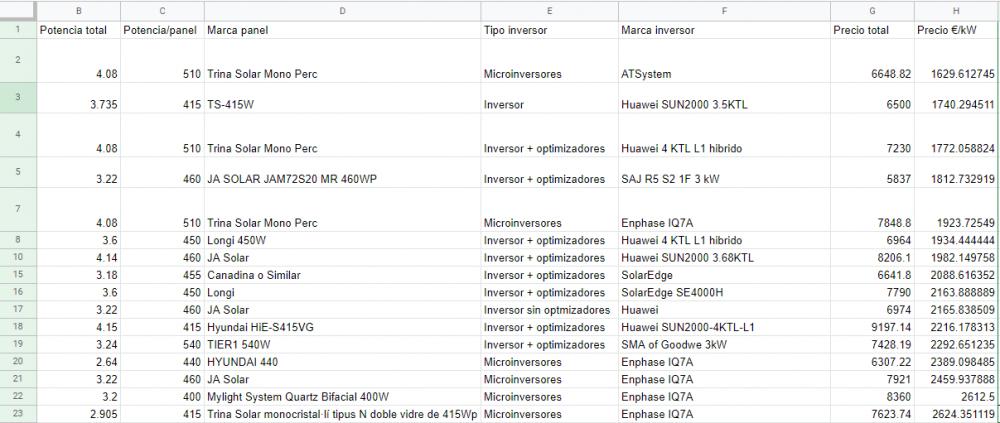
Task: Click the "SMA of Goodwe 3kW" cell
Action: [x=724, y=345]
